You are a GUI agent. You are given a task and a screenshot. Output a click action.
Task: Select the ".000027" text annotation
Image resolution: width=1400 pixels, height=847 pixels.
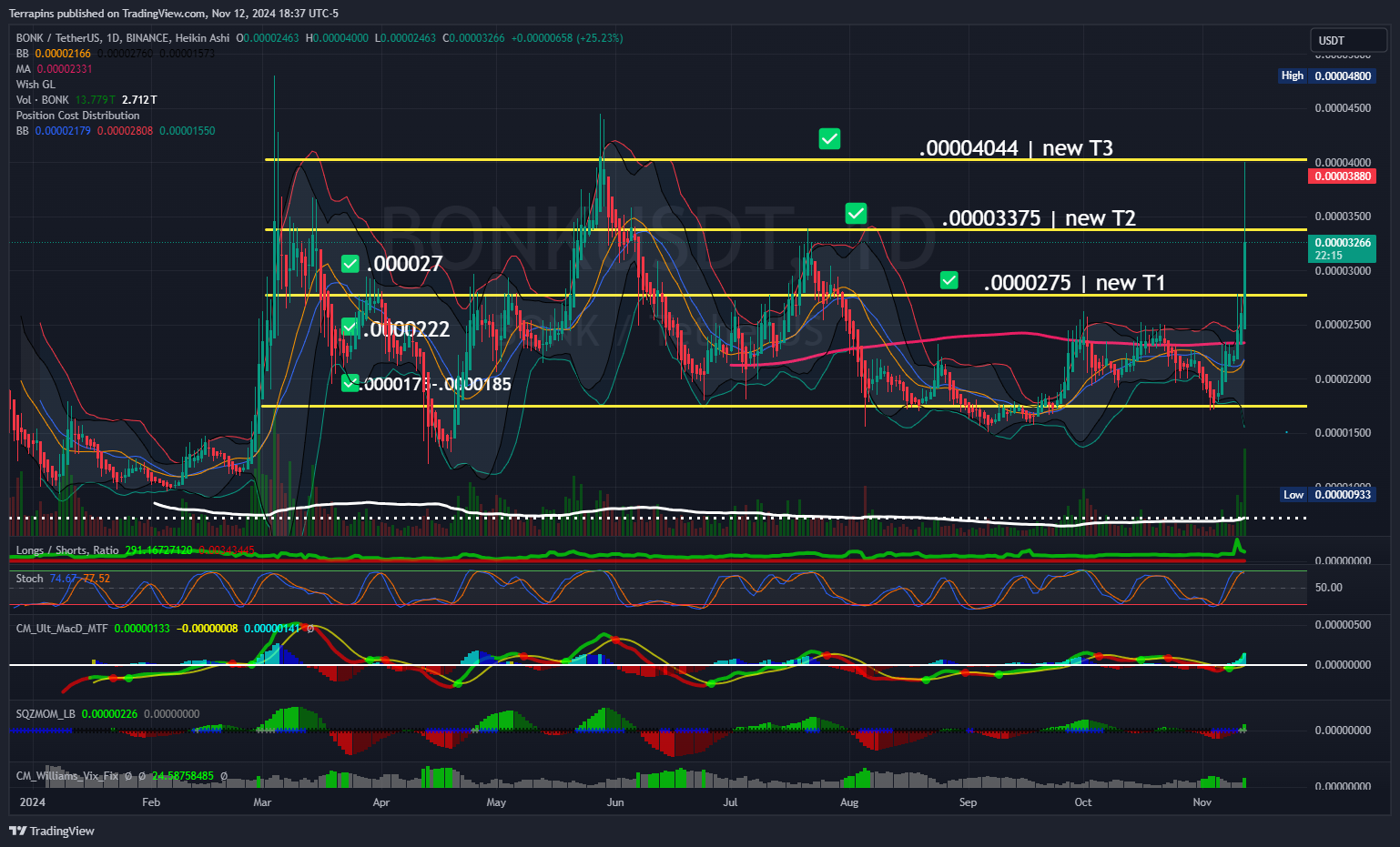pyautogui.click(x=404, y=264)
